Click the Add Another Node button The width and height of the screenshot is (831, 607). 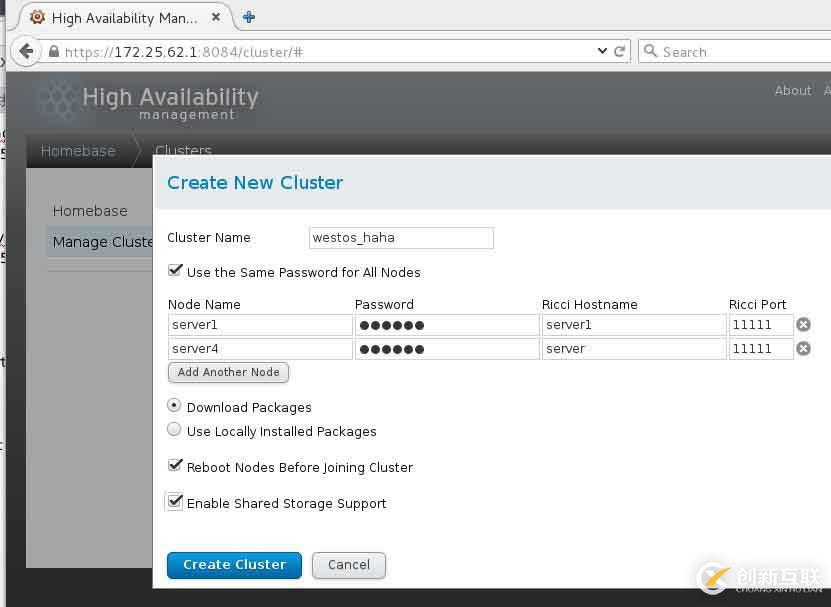click(228, 372)
